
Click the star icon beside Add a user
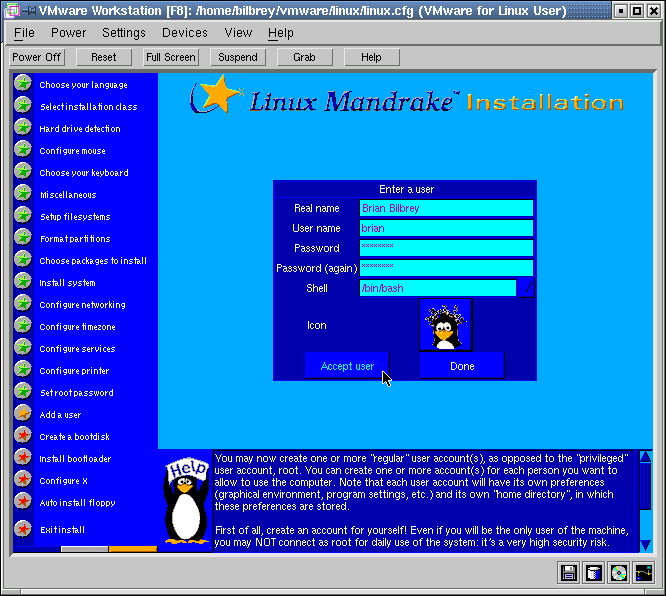[x=23, y=414]
